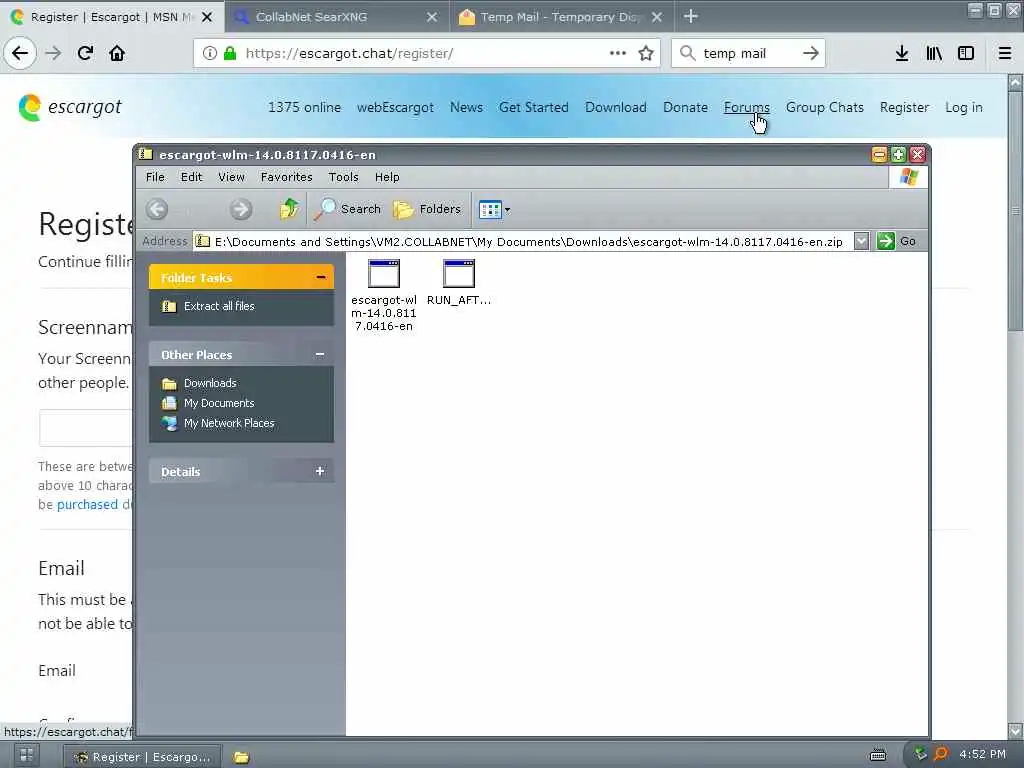Select the escargot-wlm-14.0.8117.0416-en file icon

coord(384,295)
